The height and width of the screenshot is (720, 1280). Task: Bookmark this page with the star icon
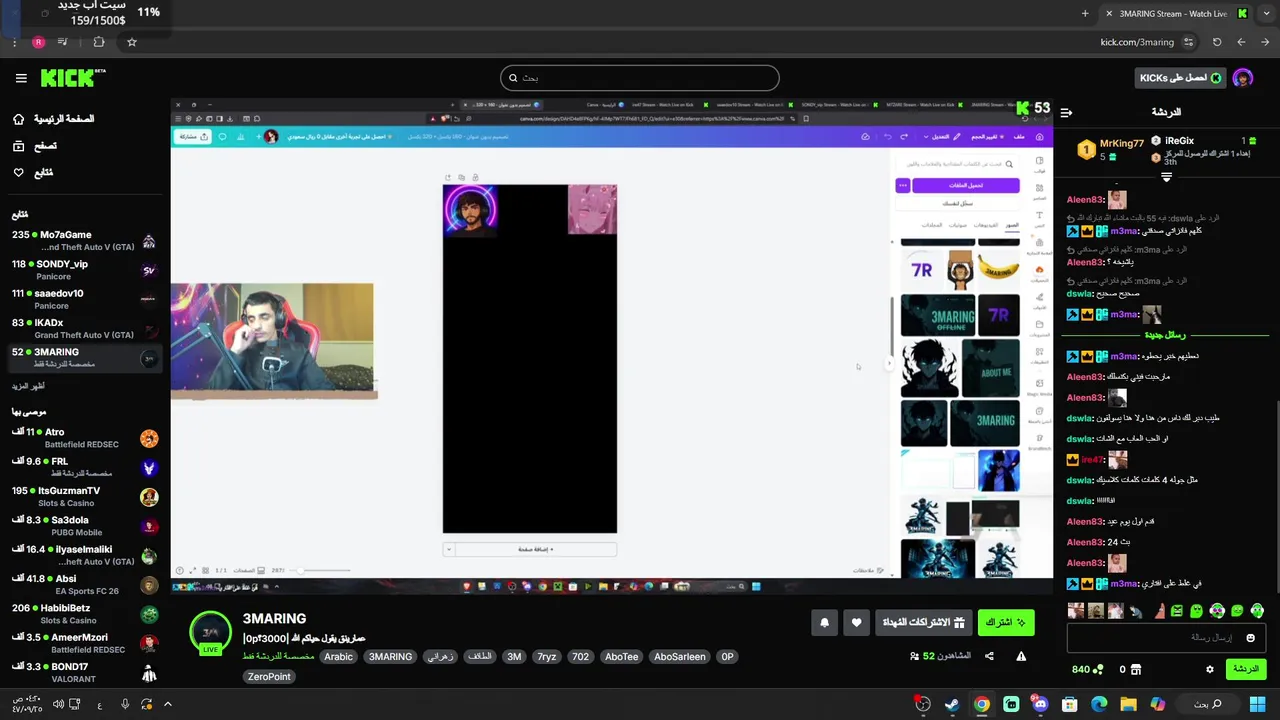click(x=131, y=42)
